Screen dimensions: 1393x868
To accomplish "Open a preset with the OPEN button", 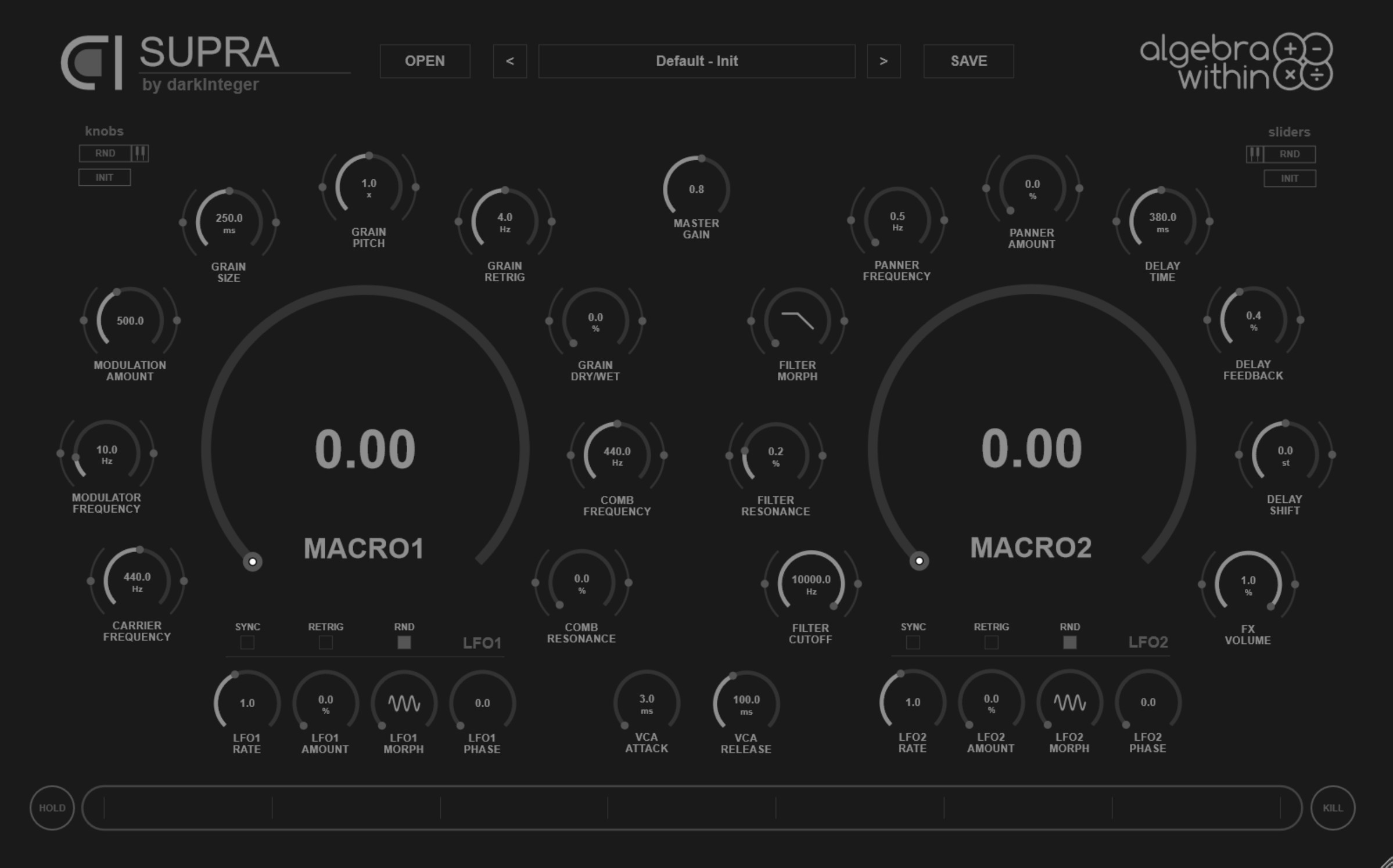I will coord(425,61).
